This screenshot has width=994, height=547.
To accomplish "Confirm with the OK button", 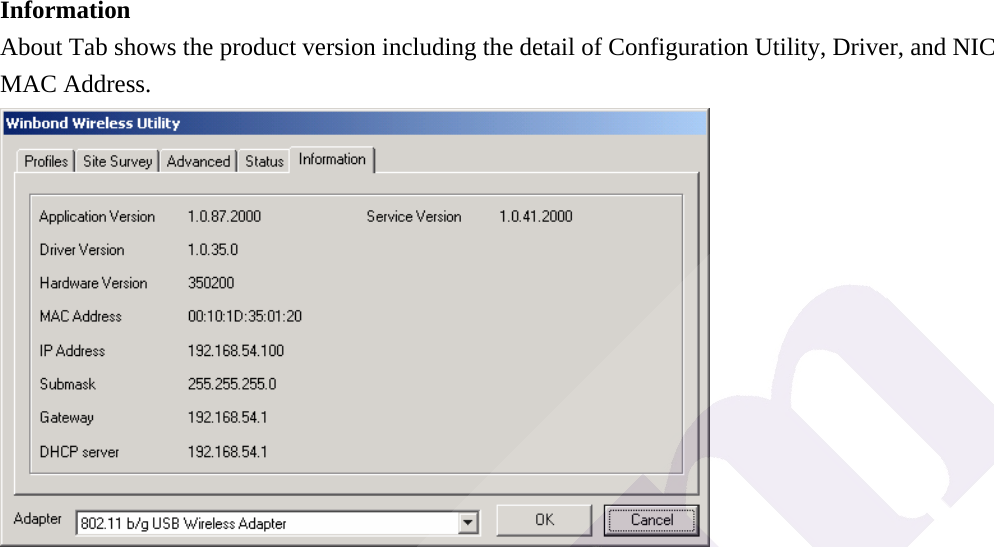I will [x=544, y=520].
